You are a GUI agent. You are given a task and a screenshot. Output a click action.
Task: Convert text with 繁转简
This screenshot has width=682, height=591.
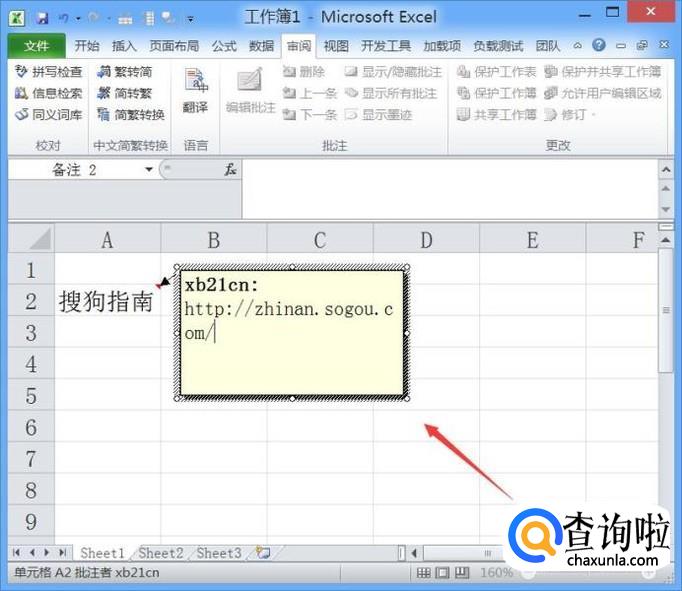point(124,71)
